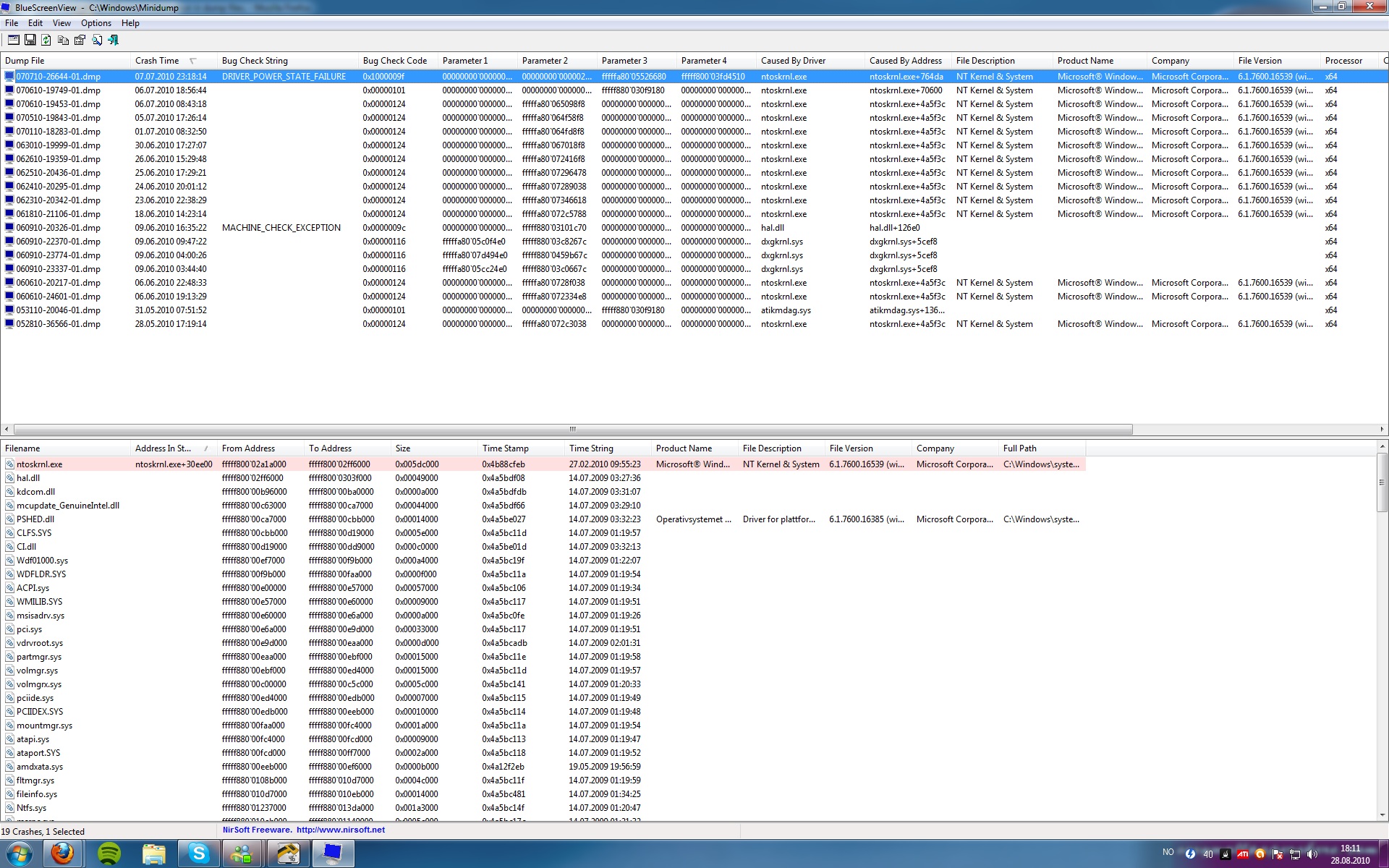Sort lower pane by the Full Path header
This screenshot has width=1389, height=868.
tap(1042, 448)
